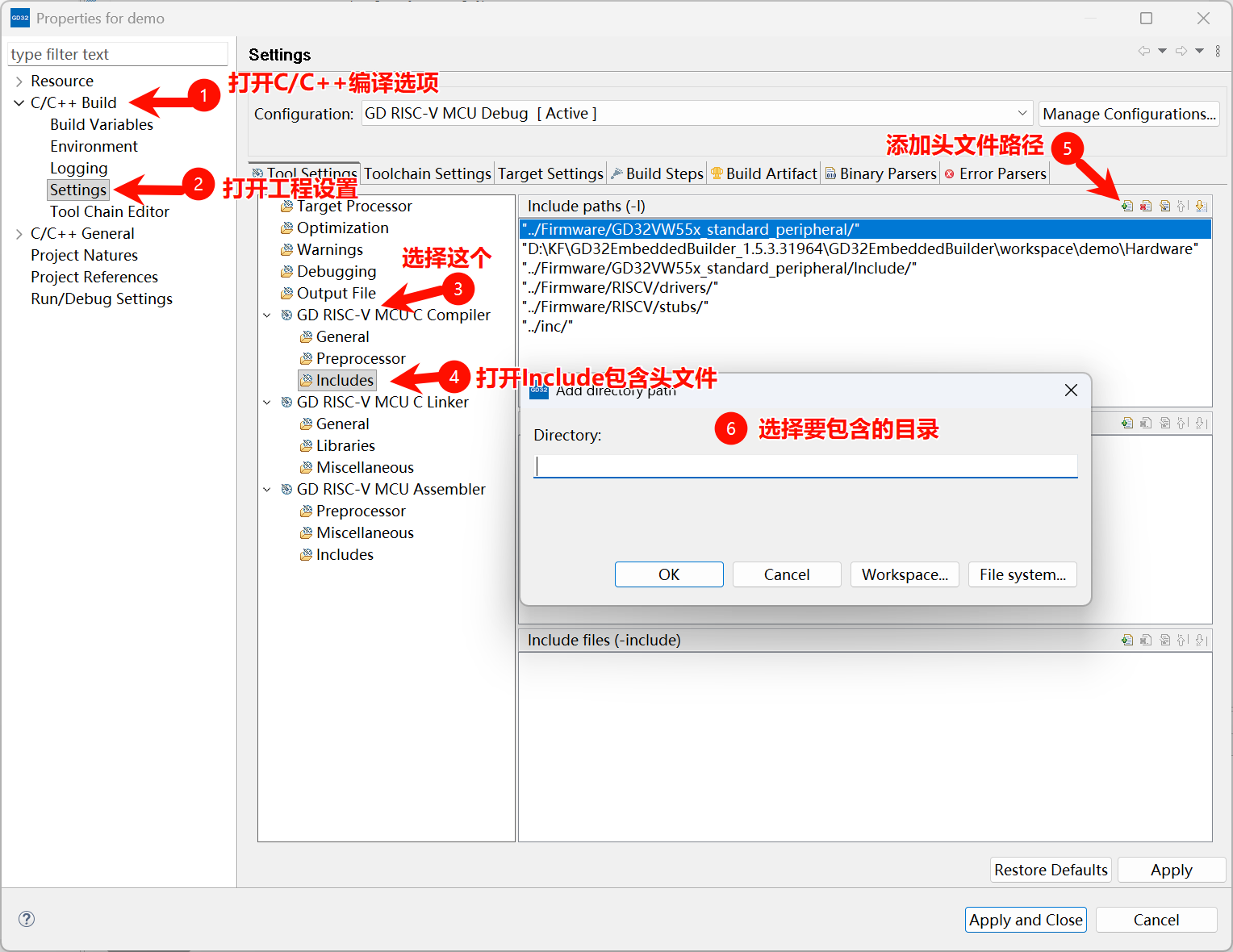Switch to the Build Steps tab
This screenshot has width=1233, height=952.
pos(664,174)
